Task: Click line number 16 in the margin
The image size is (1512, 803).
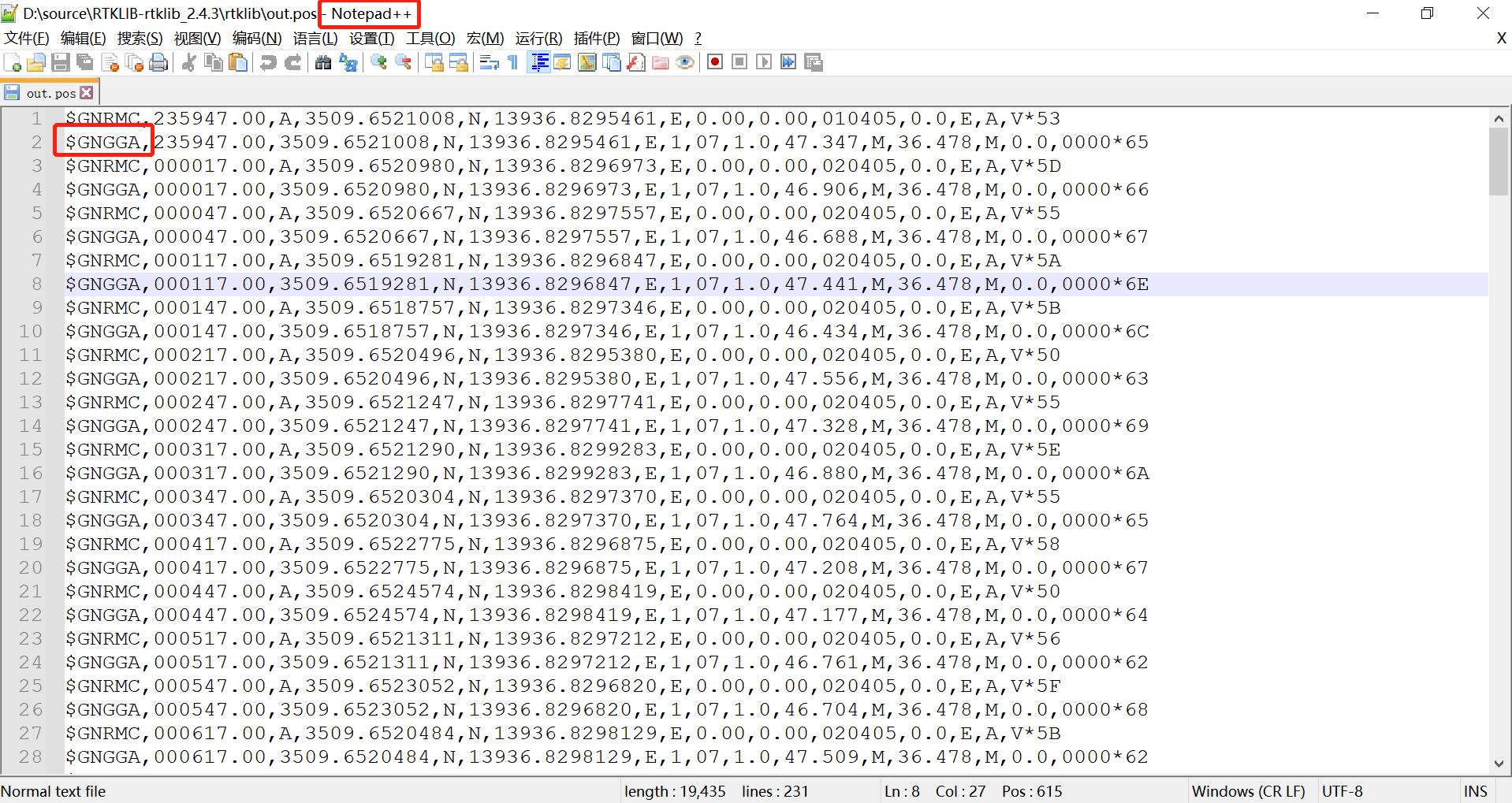Action: tap(31, 473)
